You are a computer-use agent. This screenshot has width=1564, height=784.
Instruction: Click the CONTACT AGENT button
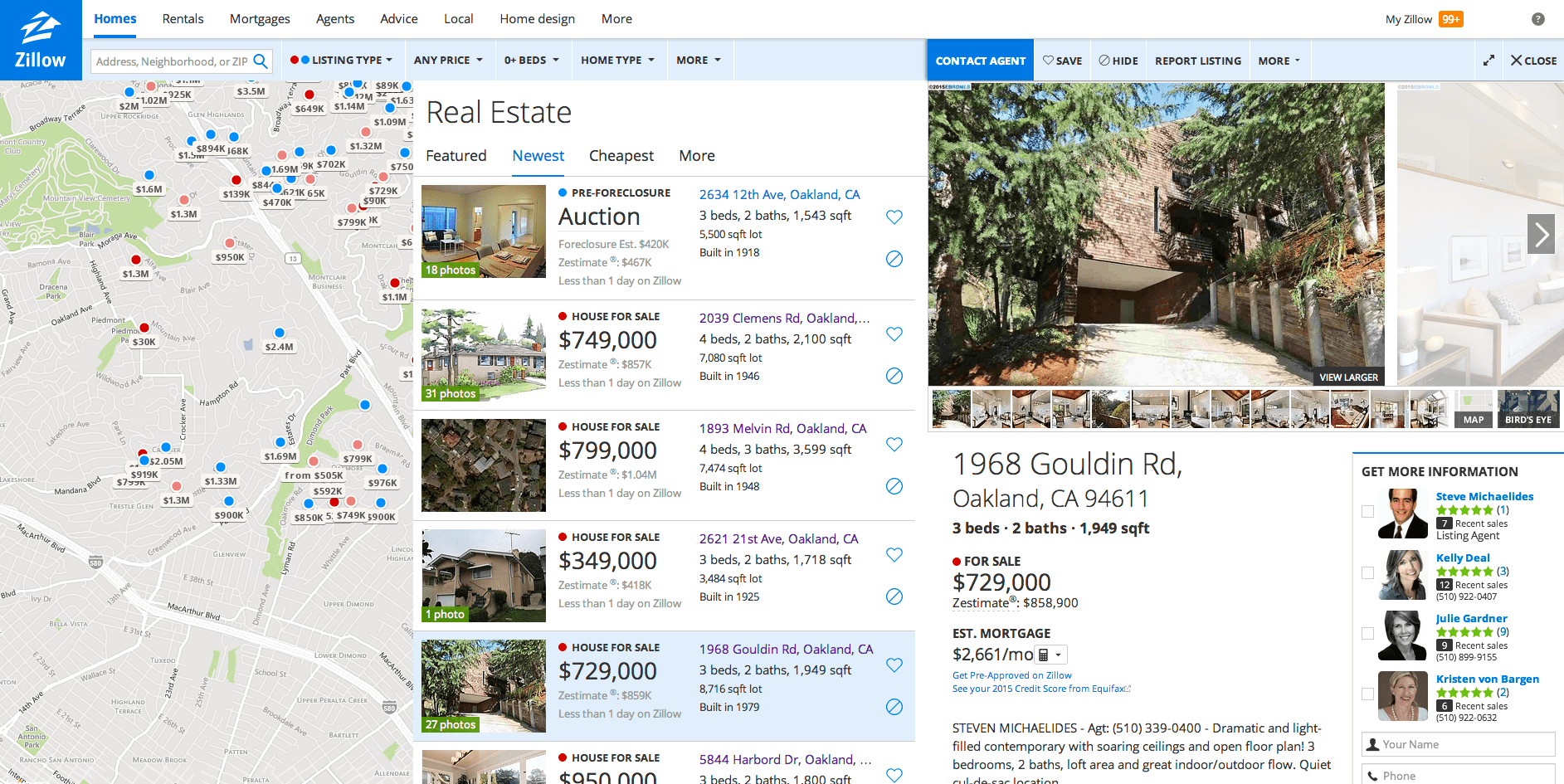980,60
